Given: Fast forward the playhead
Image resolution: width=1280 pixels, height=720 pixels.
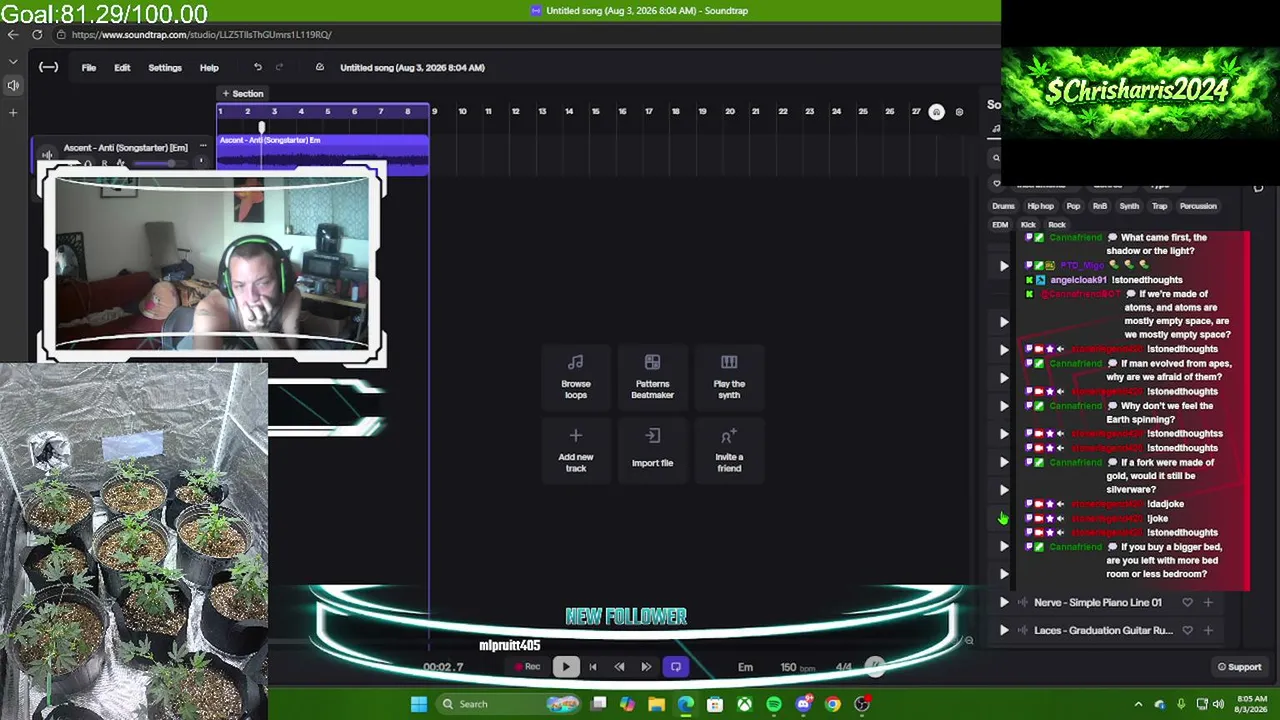Looking at the screenshot, I should [646, 667].
